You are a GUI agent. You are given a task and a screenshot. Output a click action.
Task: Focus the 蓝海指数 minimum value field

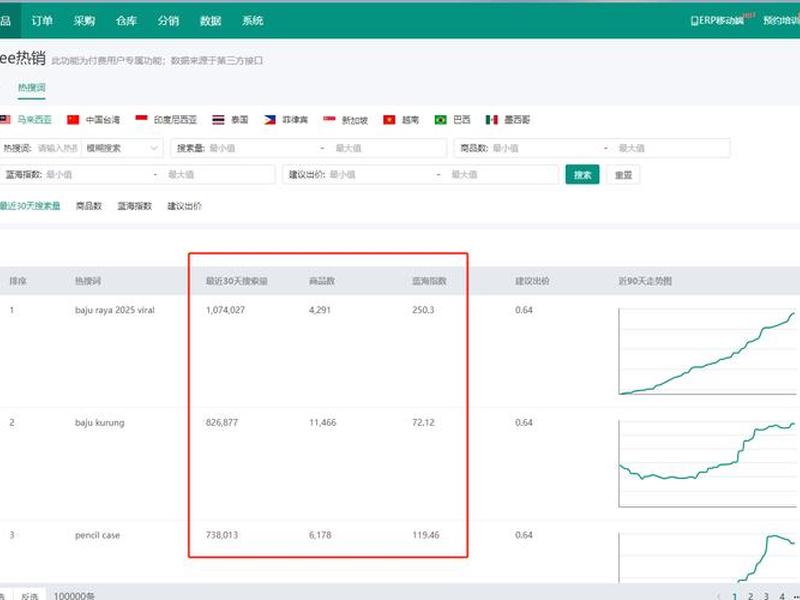pyautogui.click(x=97, y=174)
